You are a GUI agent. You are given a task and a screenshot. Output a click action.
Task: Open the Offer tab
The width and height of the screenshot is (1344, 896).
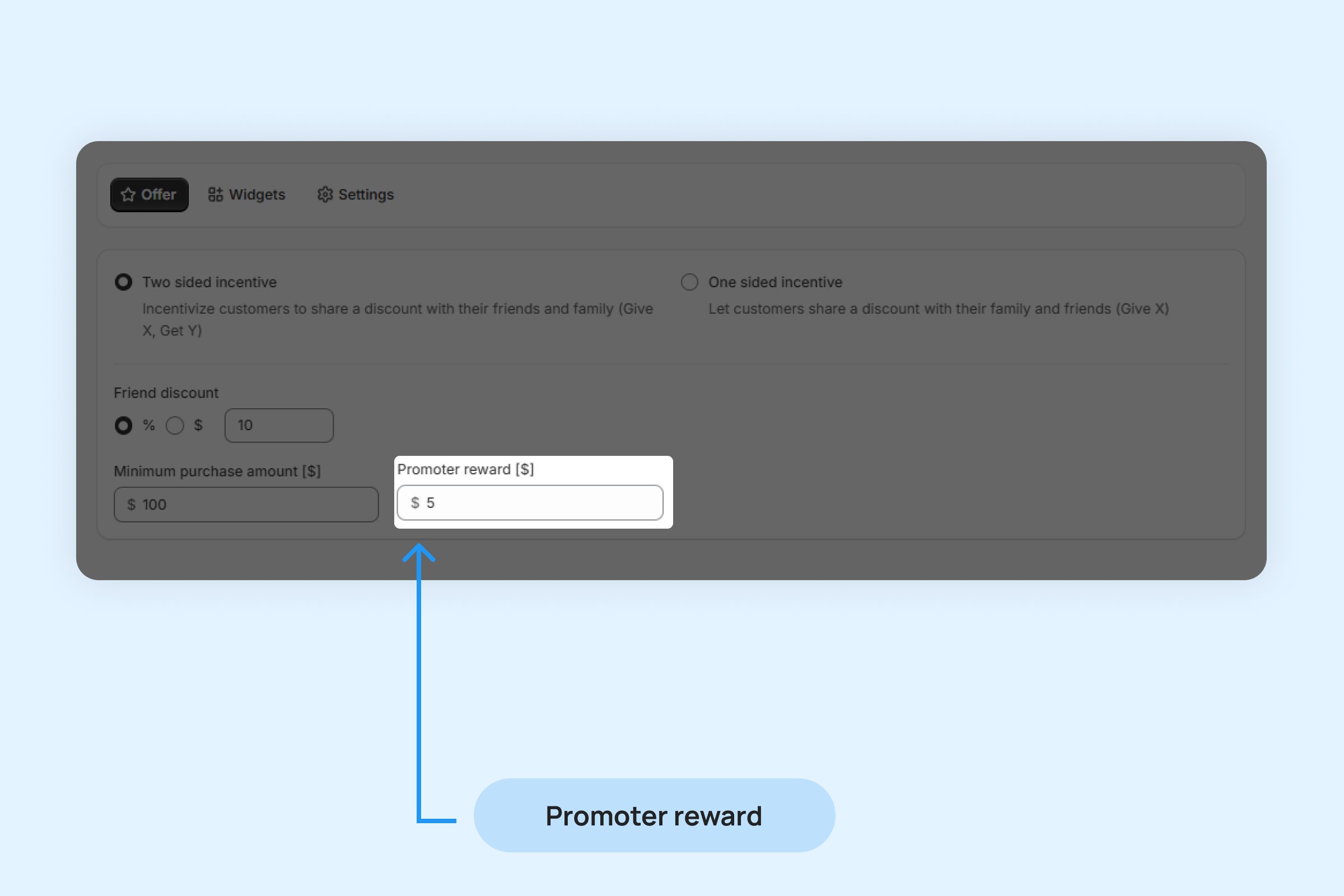point(149,195)
